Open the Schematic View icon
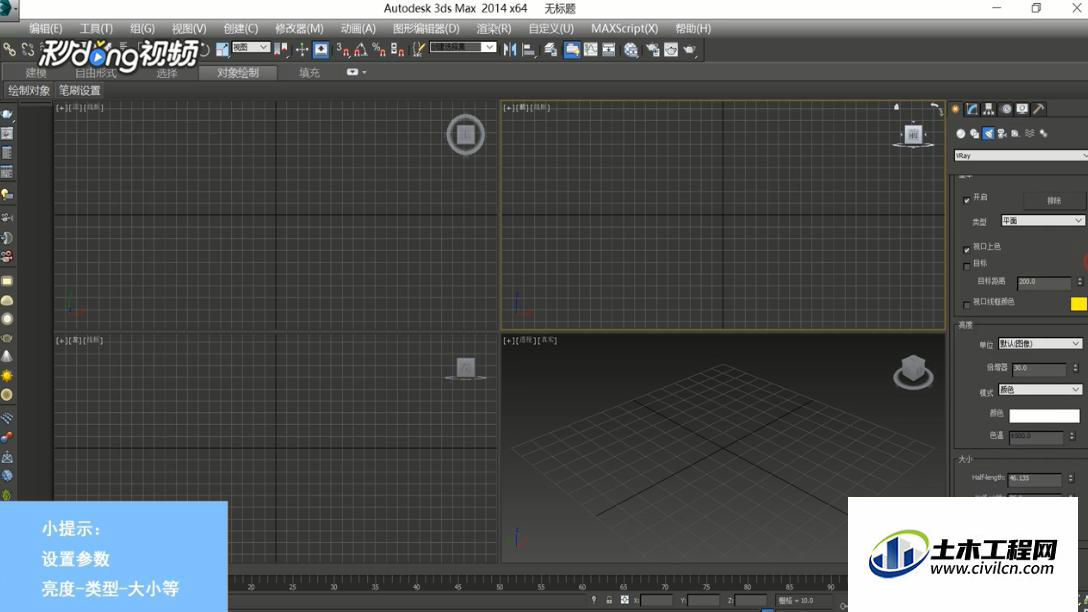Screen dimensions: 1088x612 pyautogui.click(x=609, y=50)
